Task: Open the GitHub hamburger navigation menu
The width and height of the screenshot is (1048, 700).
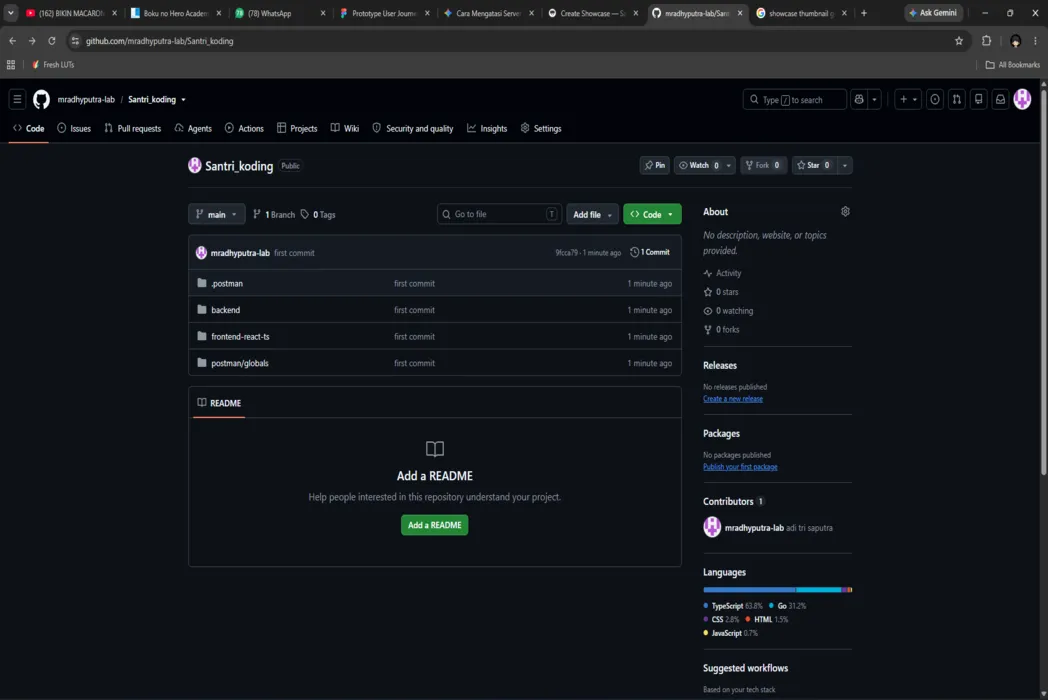Action: 17,100
